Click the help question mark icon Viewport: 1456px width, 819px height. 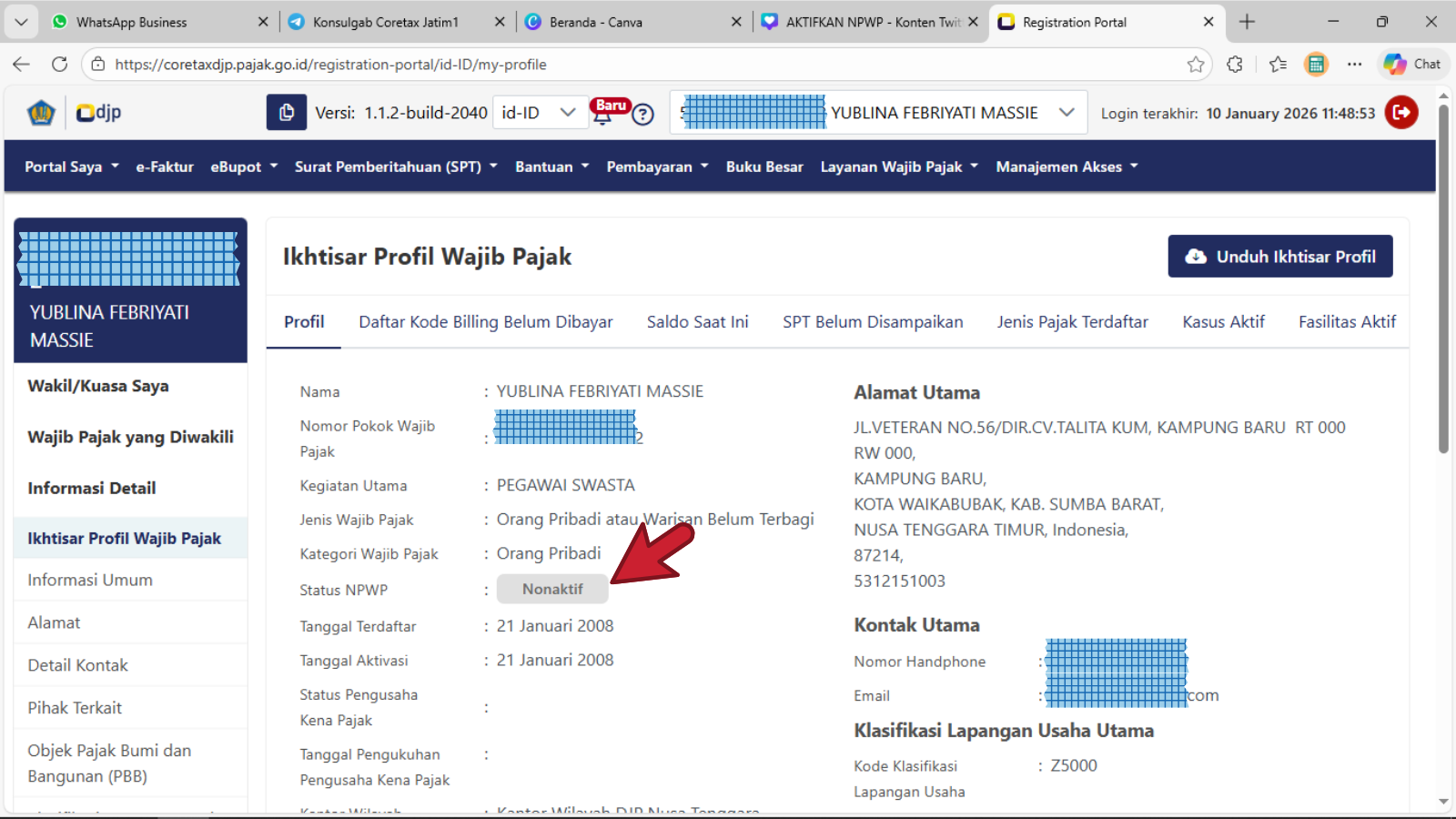(643, 115)
